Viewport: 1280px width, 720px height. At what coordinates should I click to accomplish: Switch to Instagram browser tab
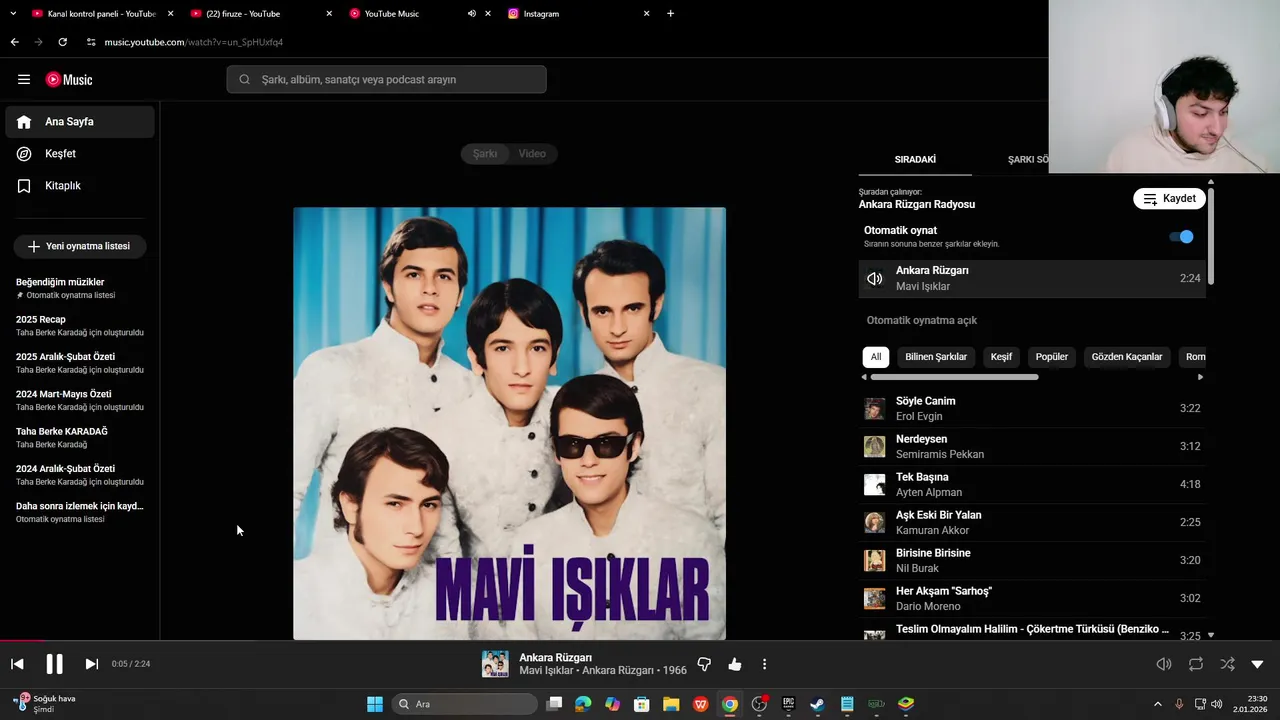click(579, 14)
